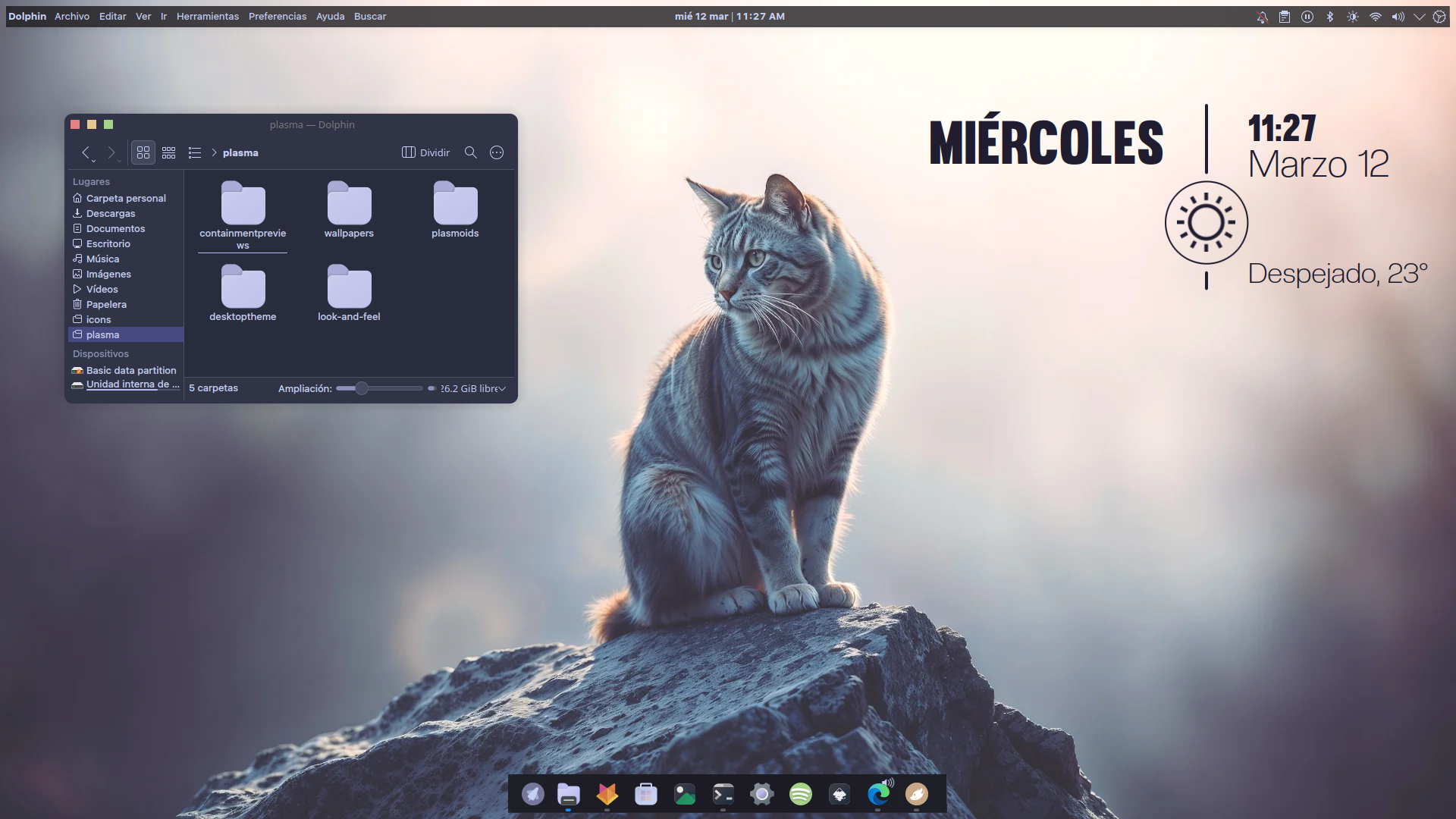Switch Dolphin to details list view
This screenshot has width=1456, height=819.
coord(195,152)
